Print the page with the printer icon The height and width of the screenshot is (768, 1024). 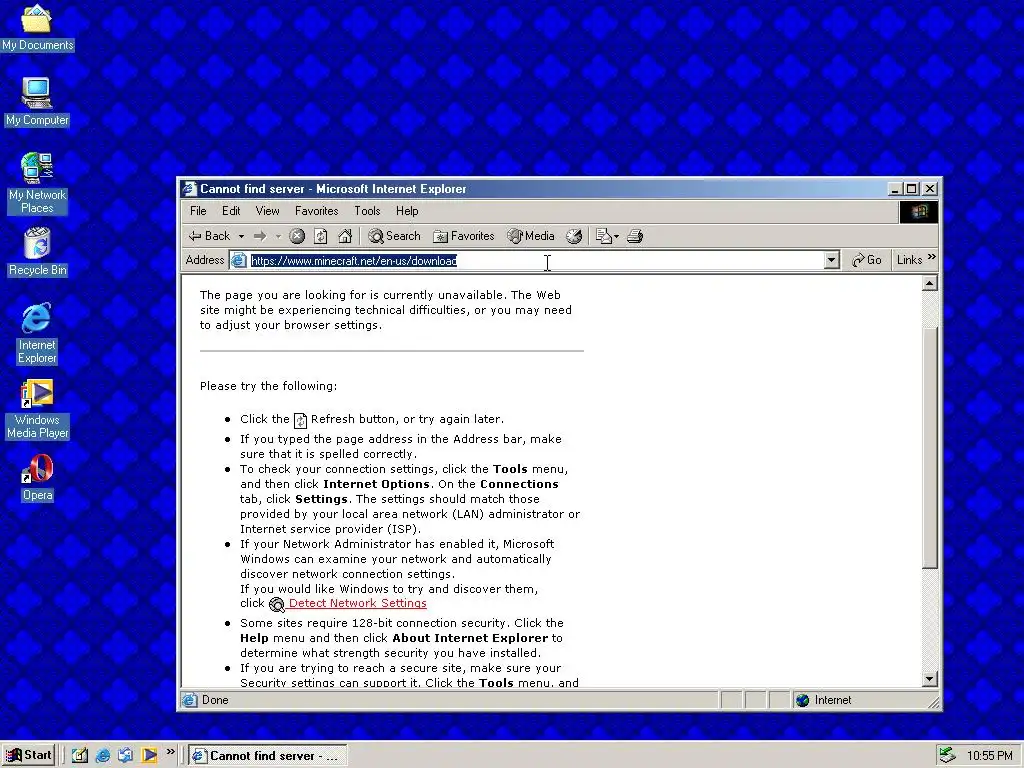pyautogui.click(x=635, y=236)
